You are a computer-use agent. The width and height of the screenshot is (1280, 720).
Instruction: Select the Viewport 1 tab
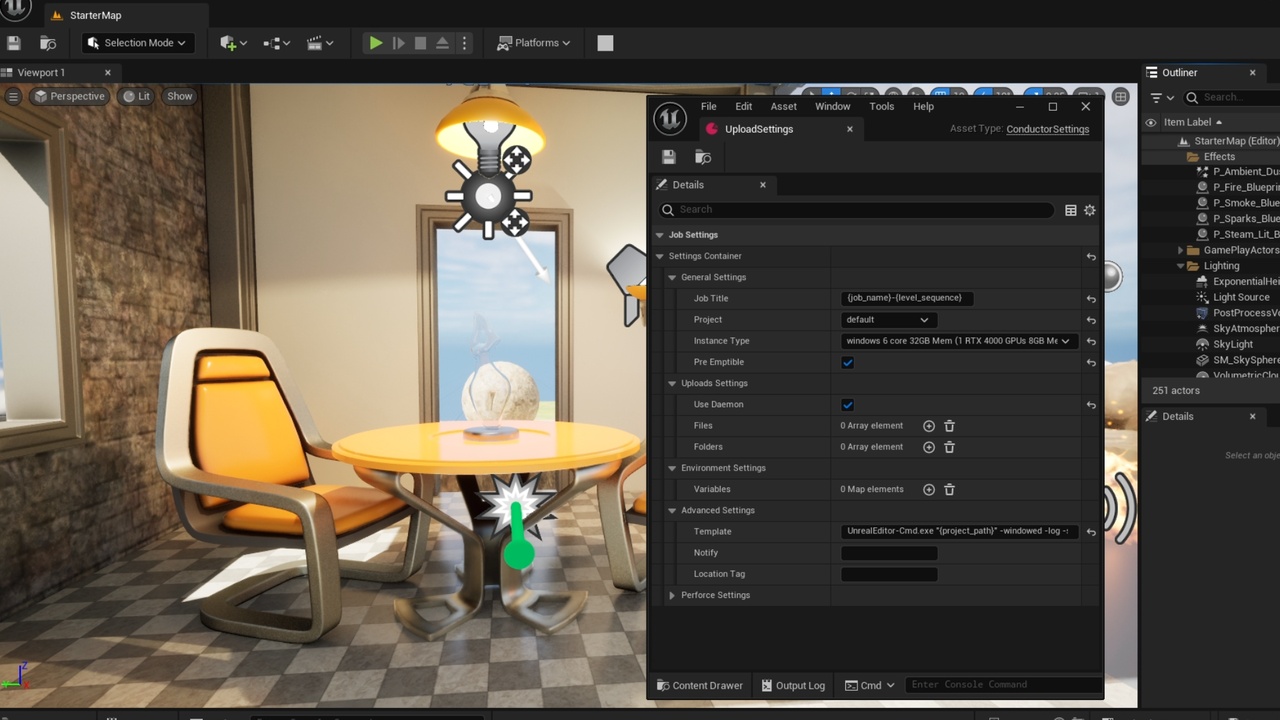click(x=40, y=72)
